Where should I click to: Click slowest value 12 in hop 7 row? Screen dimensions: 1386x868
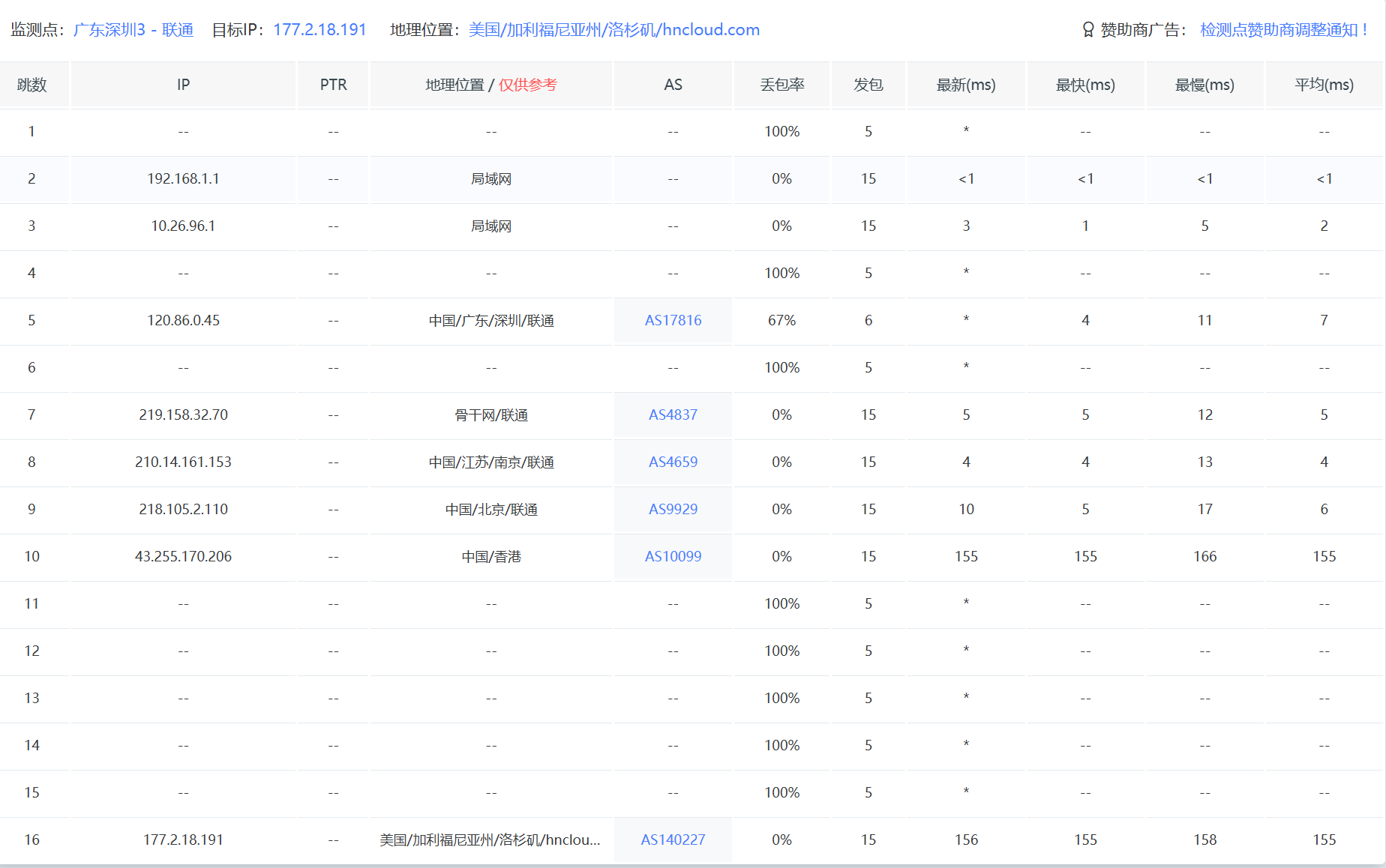pos(1204,415)
